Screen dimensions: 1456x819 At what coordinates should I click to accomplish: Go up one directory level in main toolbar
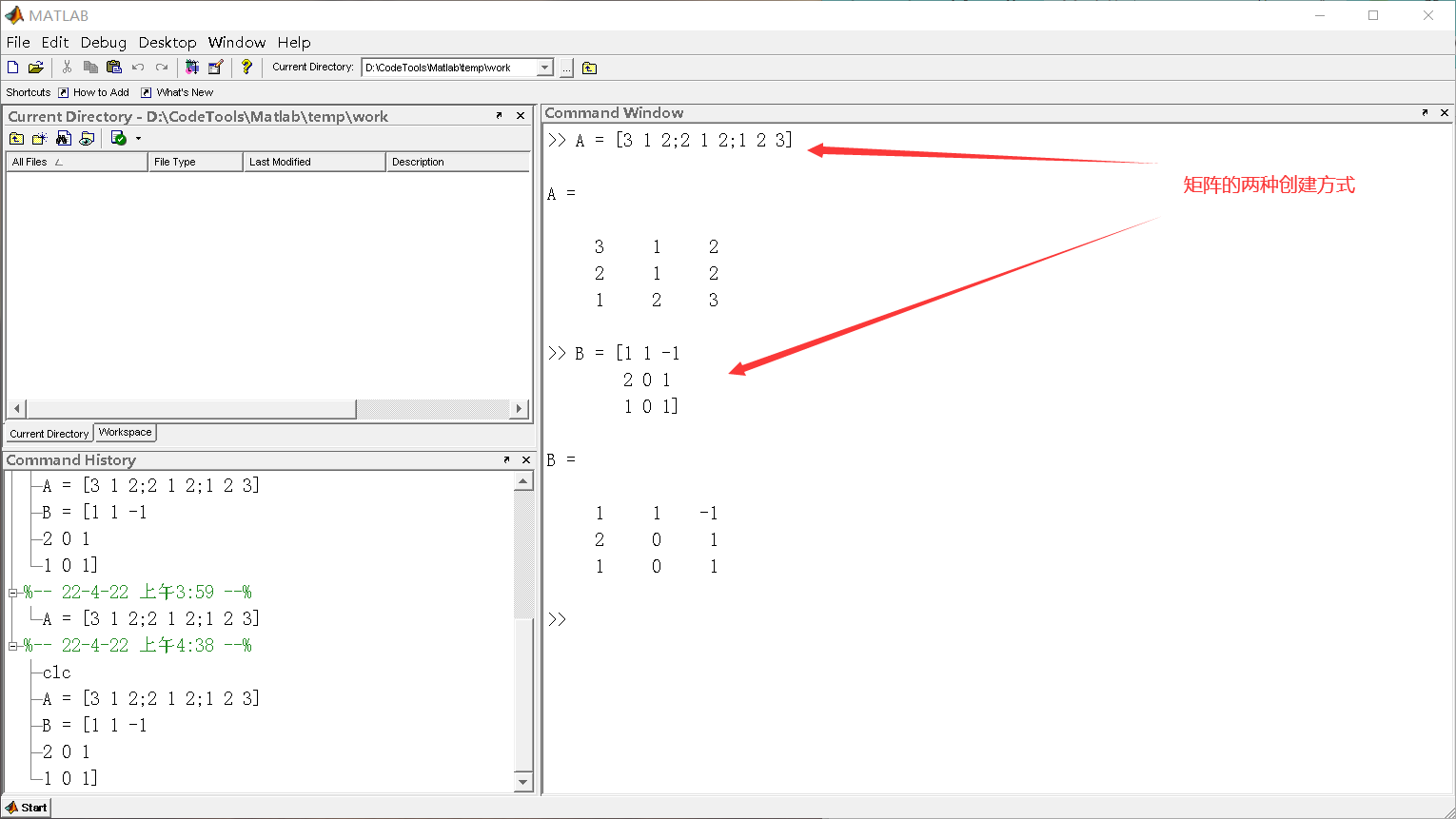(x=590, y=68)
